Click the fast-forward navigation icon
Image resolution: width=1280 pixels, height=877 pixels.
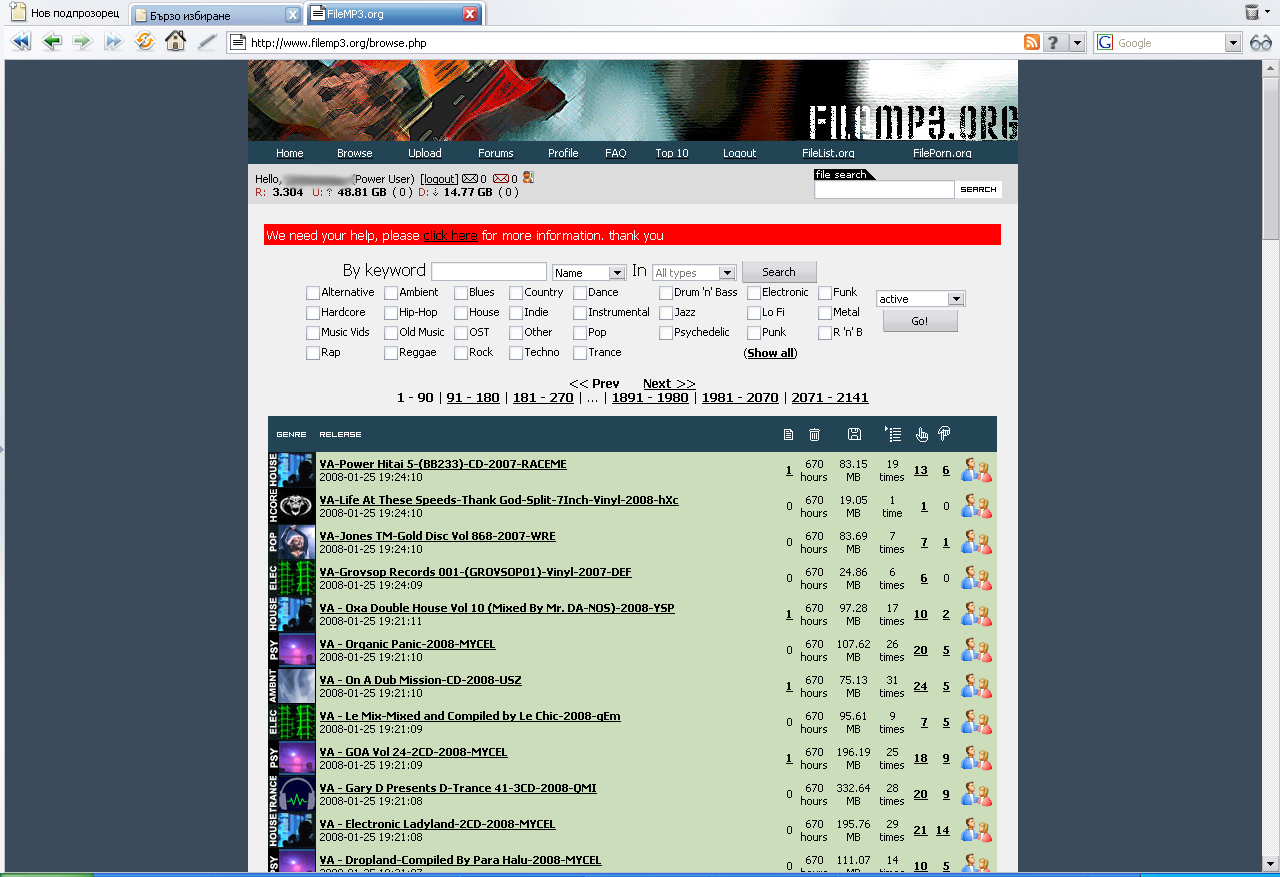(113, 42)
